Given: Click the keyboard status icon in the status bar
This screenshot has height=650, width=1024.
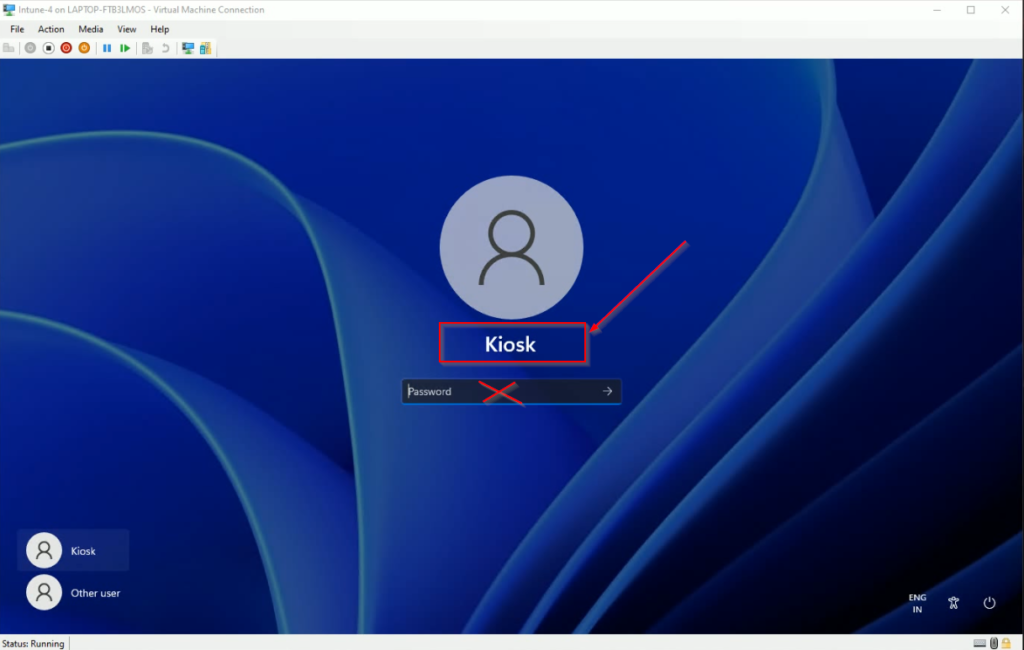Looking at the screenshot, I should 979,644.
